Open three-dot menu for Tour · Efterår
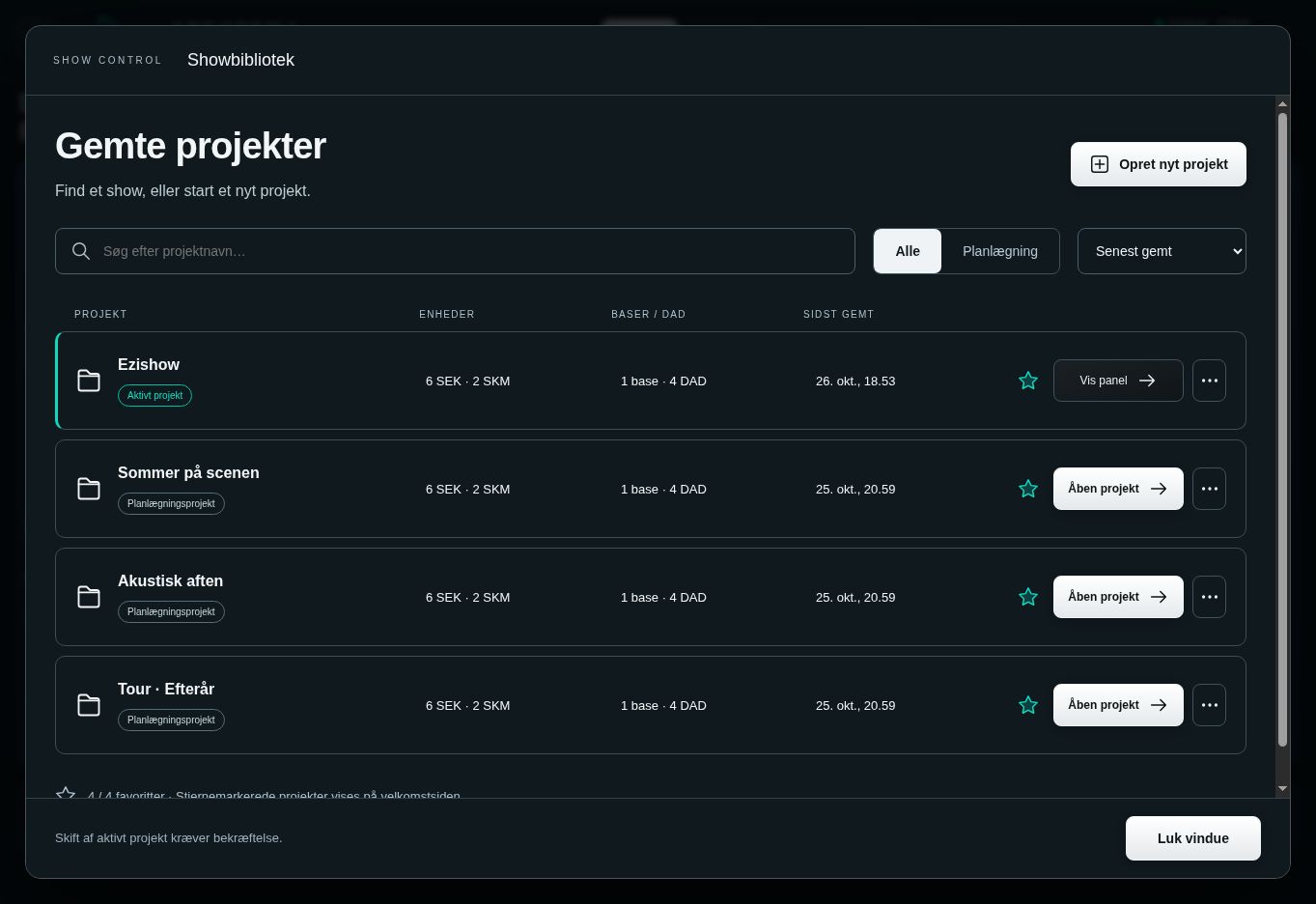Image resolution: width=1316 pixels, height=904 pixels. coord(1209,705)
